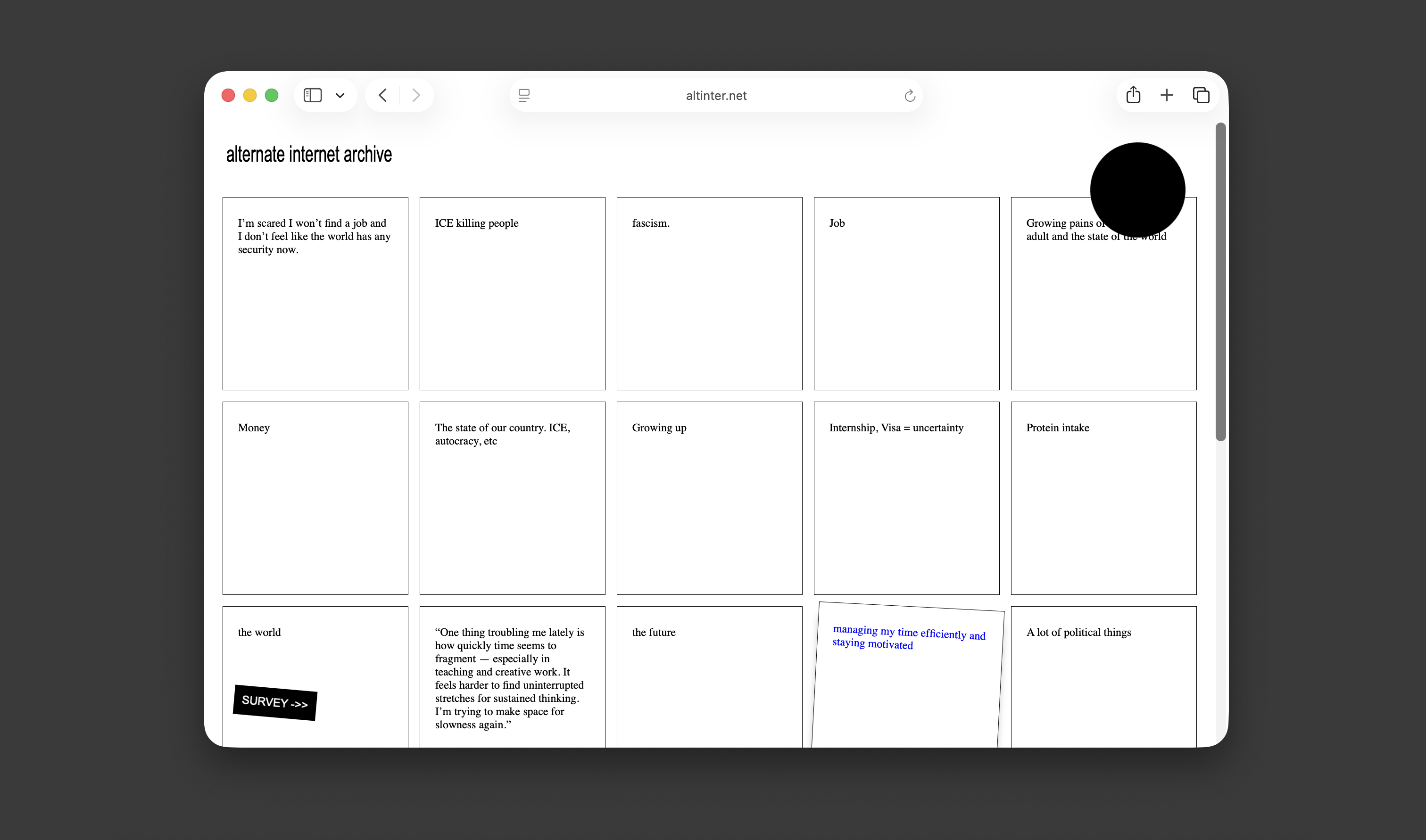
Task: Click the large black circle
Action: click(x=1138, y=189)
